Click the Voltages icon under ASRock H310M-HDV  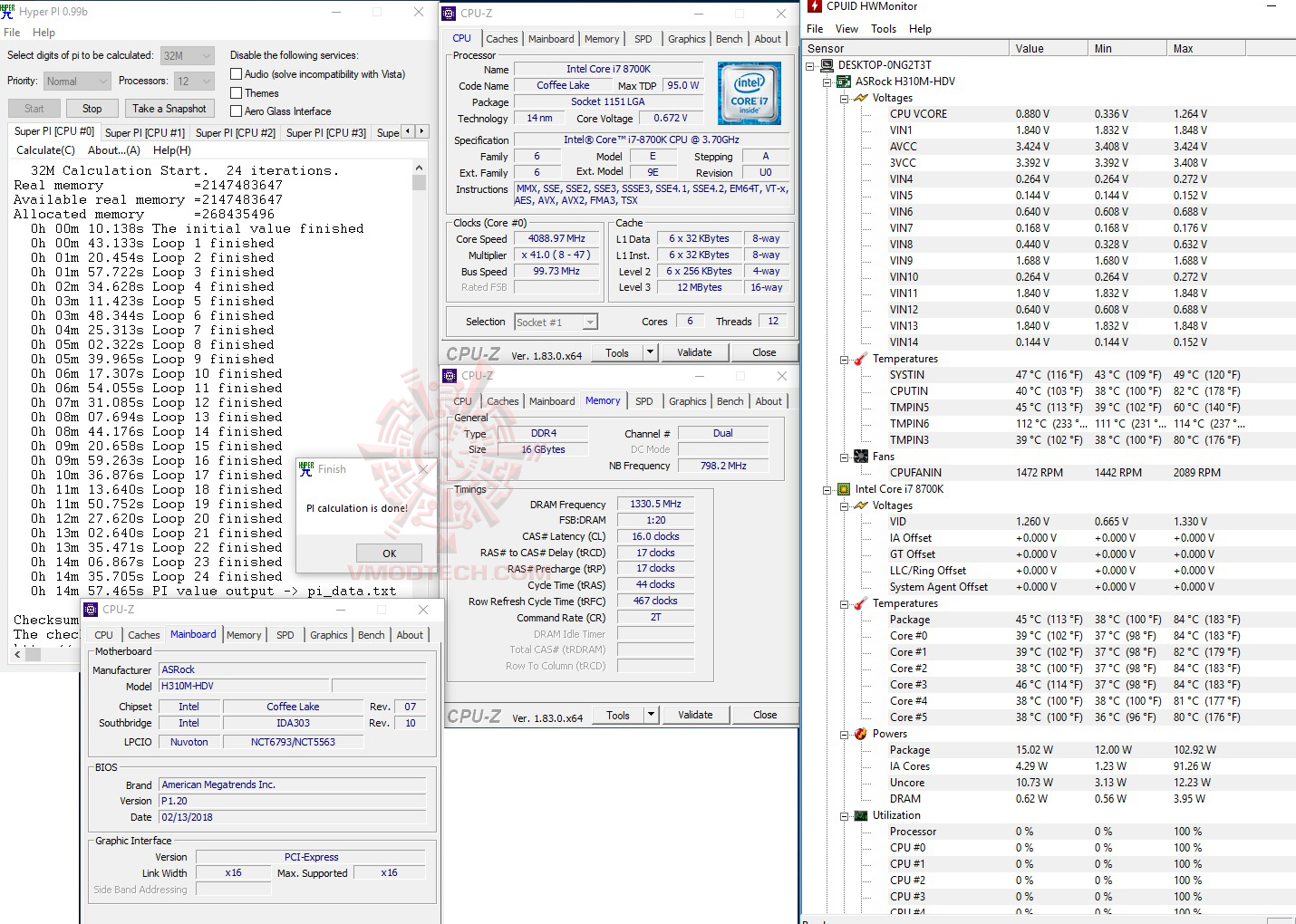861,98
